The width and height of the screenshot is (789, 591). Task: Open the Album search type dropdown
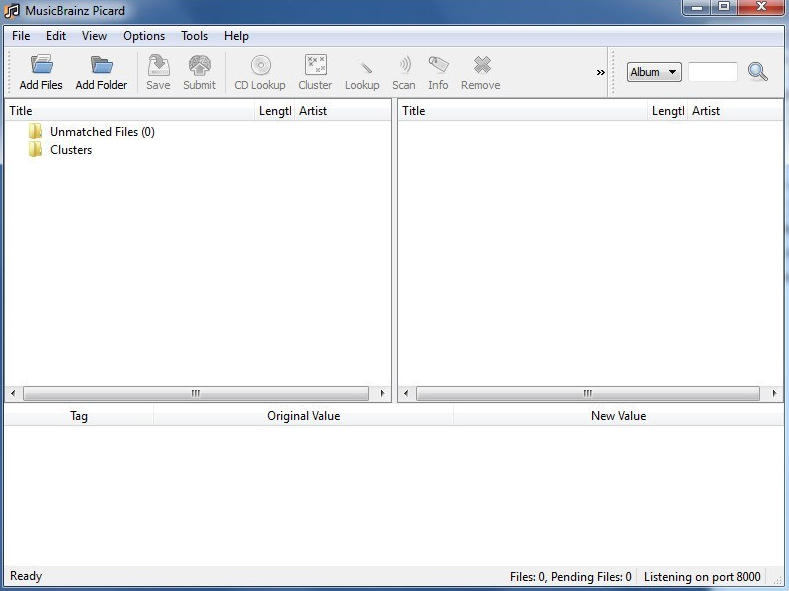tap(654, 72)
